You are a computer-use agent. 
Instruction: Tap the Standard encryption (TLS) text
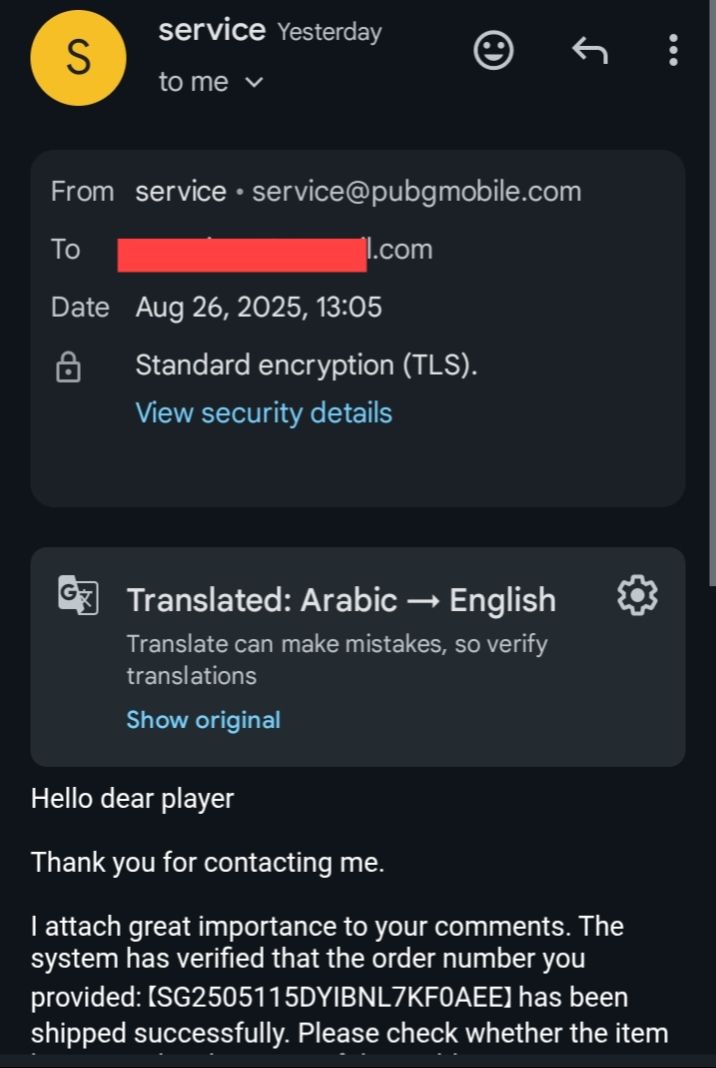point(306,366)
